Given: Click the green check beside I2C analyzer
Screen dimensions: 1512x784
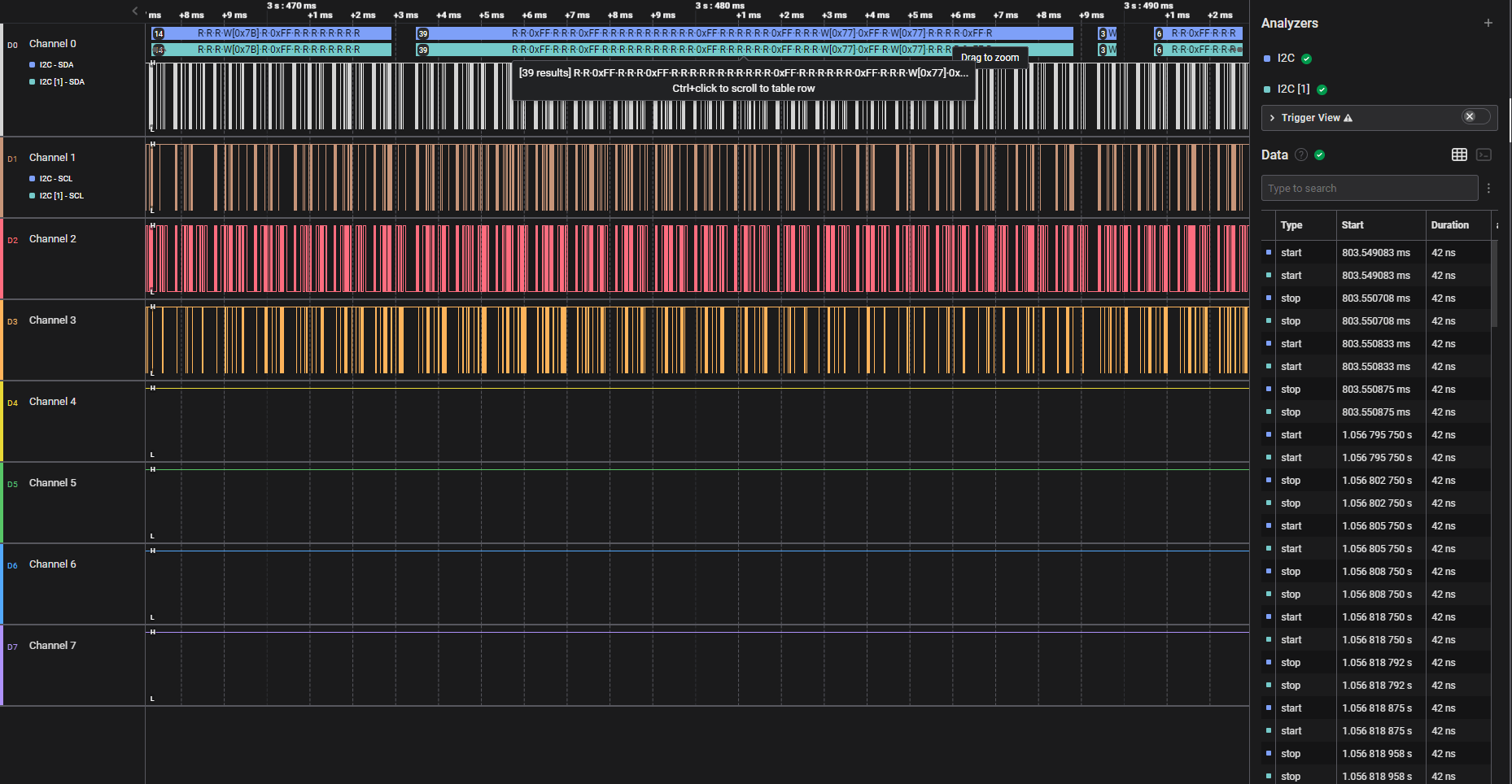Looking at the screenshot, I should click(1306, 59).
